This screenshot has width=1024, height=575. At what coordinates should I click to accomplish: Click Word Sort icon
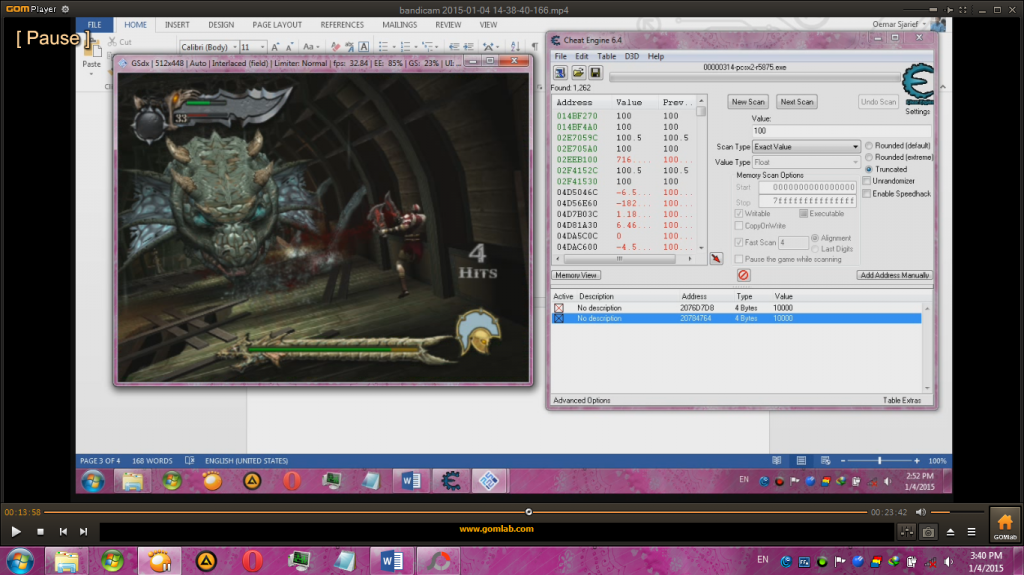coord(515,46)
